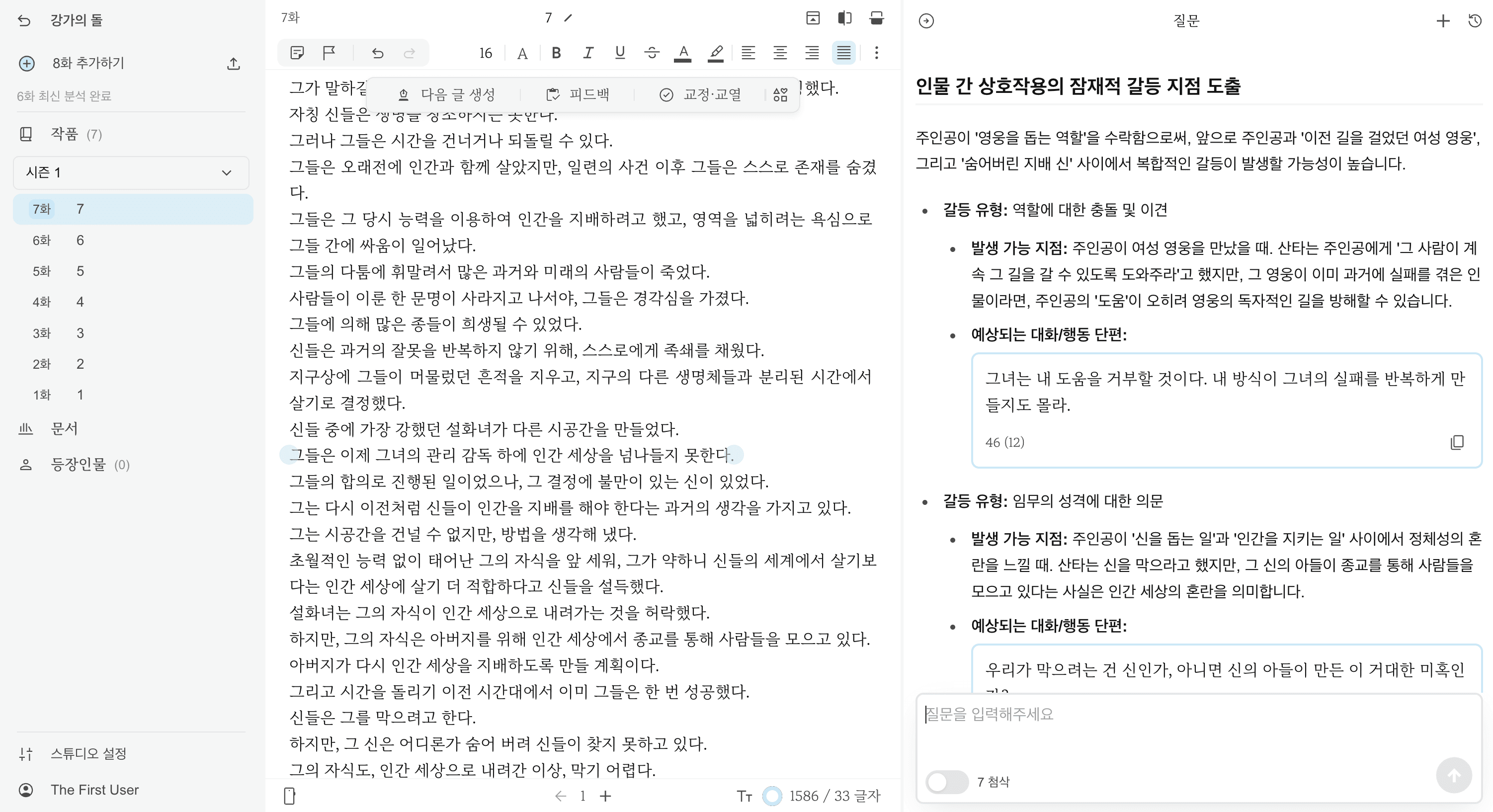Open the font size 16 selector
The height and width of the screenshot is (812, 1493).
click(x=485, y=53)
